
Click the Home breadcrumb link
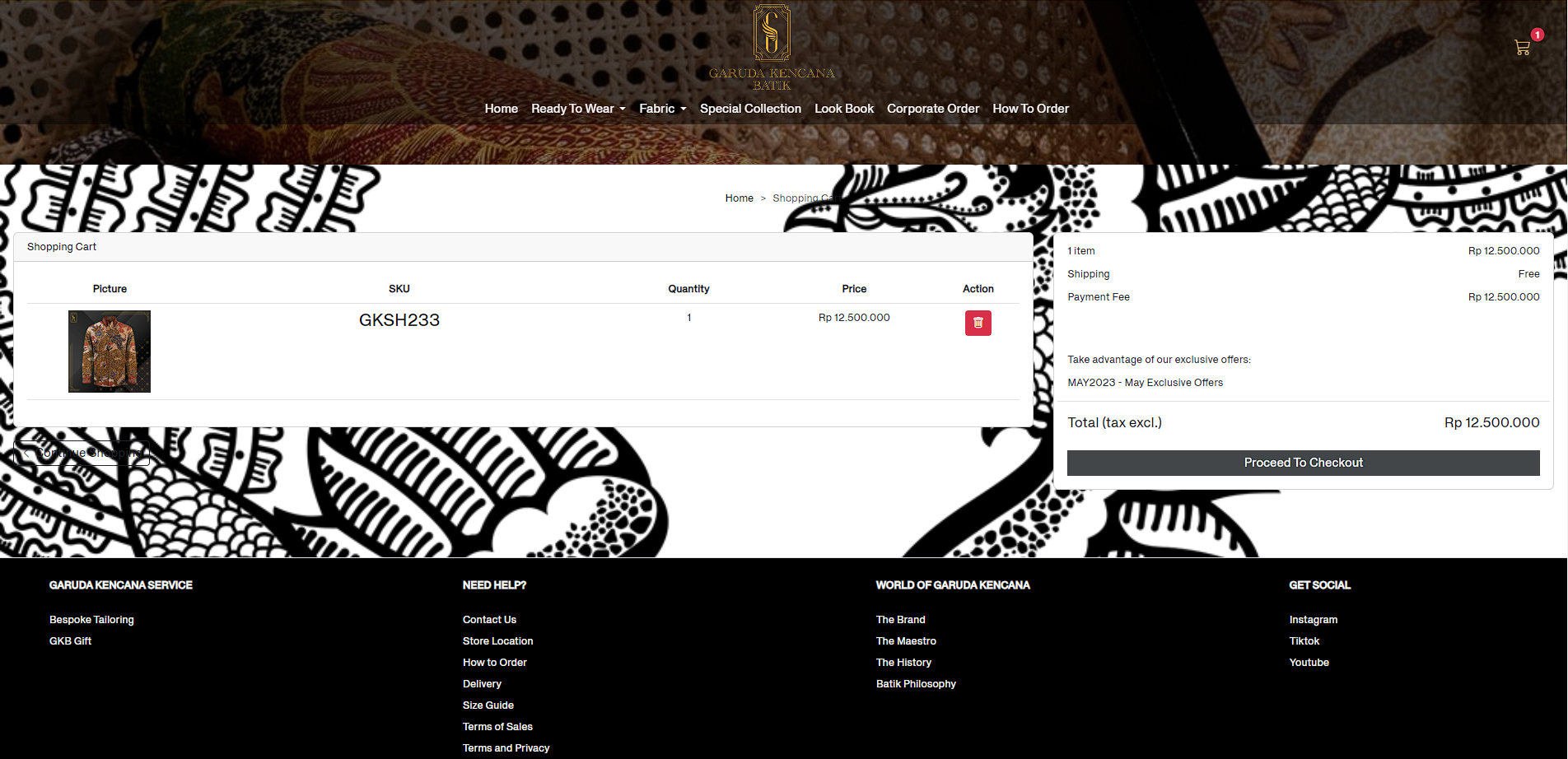coord(739,198)
